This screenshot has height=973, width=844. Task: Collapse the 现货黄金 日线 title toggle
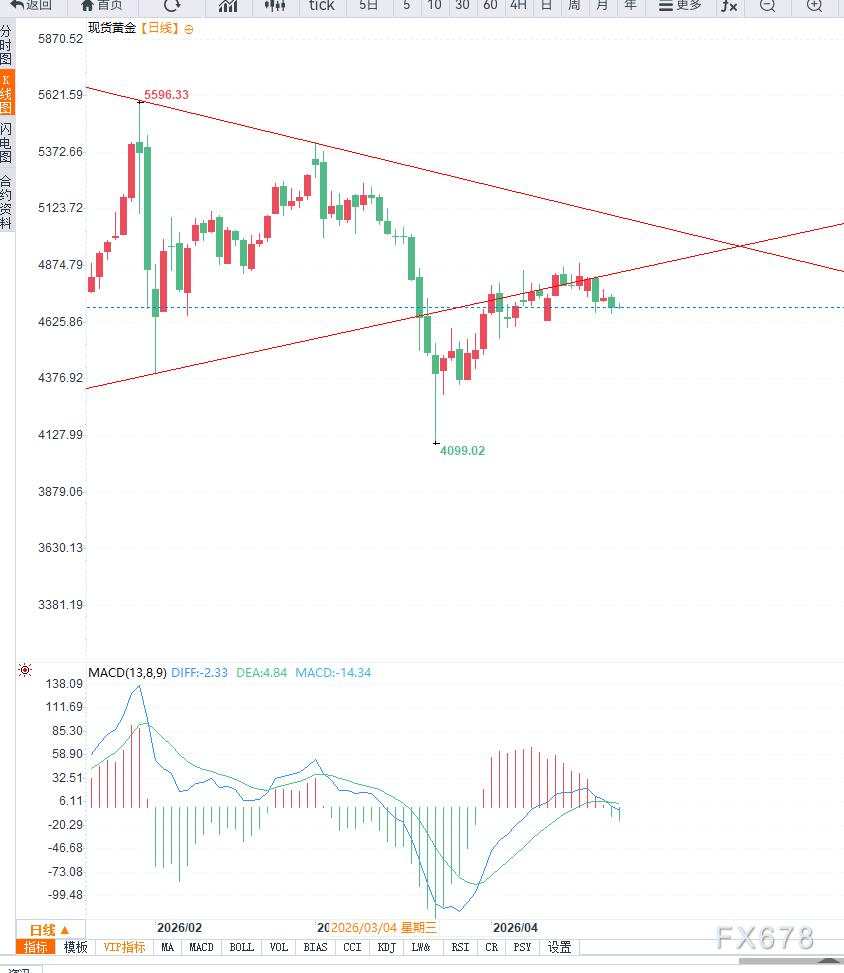tap(190, 29)
